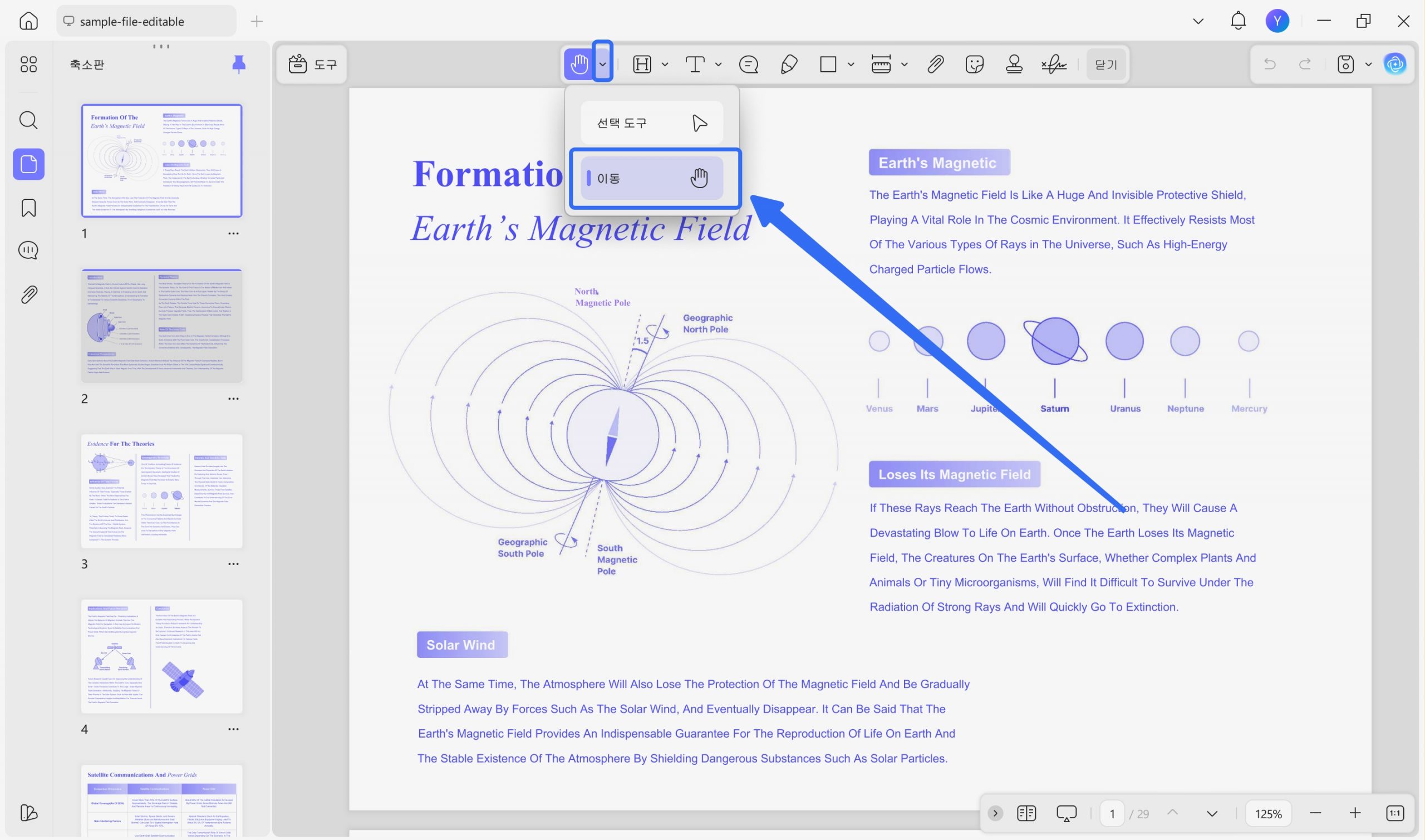Select the pencil drawing tool

tap(789, 65)
